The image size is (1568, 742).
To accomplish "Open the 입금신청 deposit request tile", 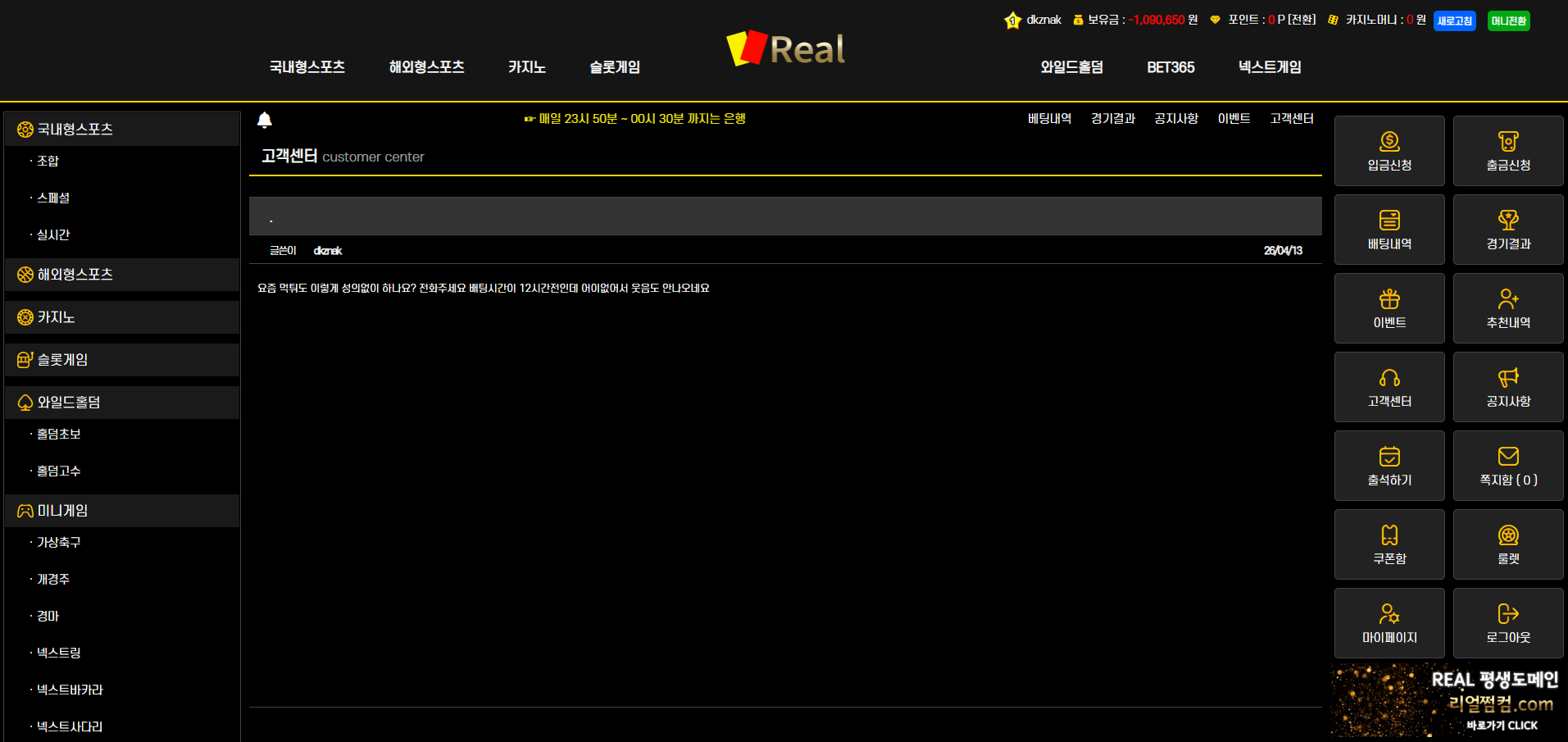I will click(1389, 151).
